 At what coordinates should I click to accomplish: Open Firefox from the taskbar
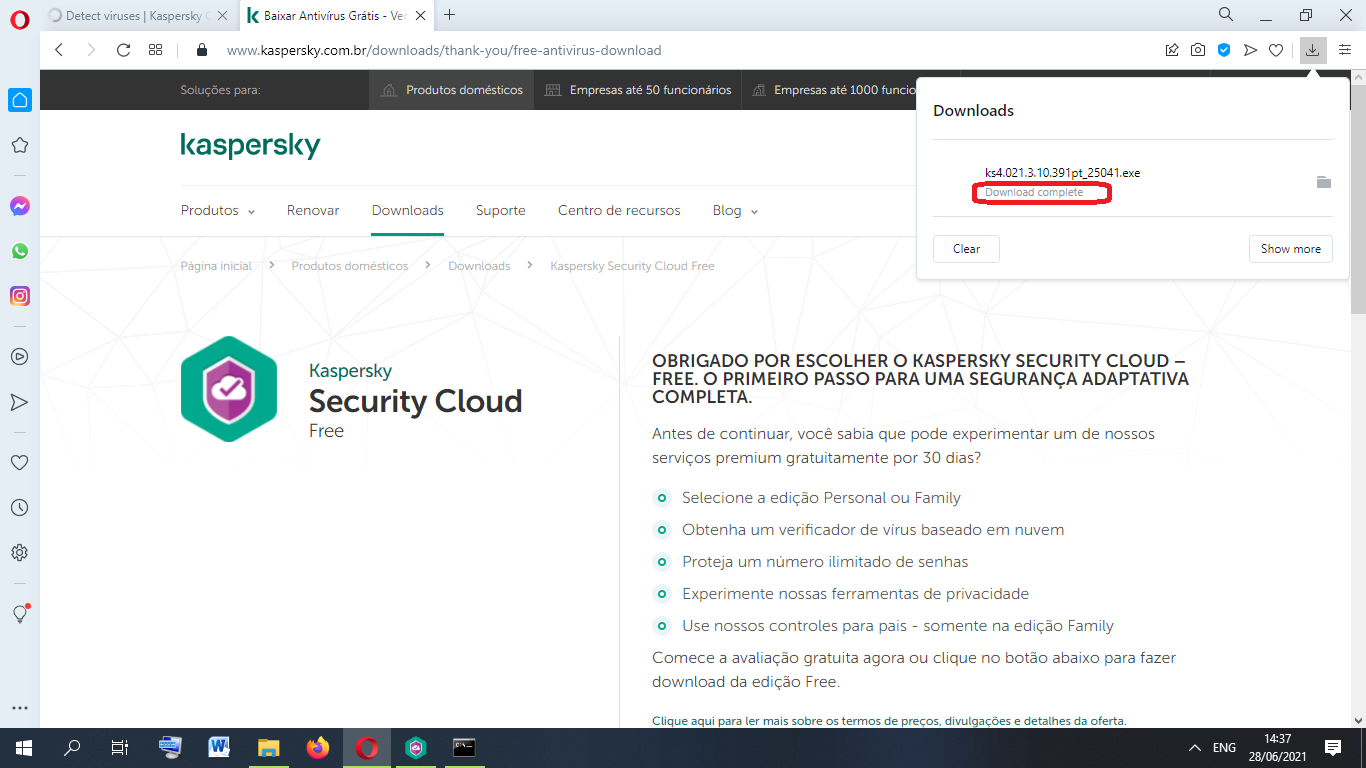pyautogui.click(x=318, y=748)
